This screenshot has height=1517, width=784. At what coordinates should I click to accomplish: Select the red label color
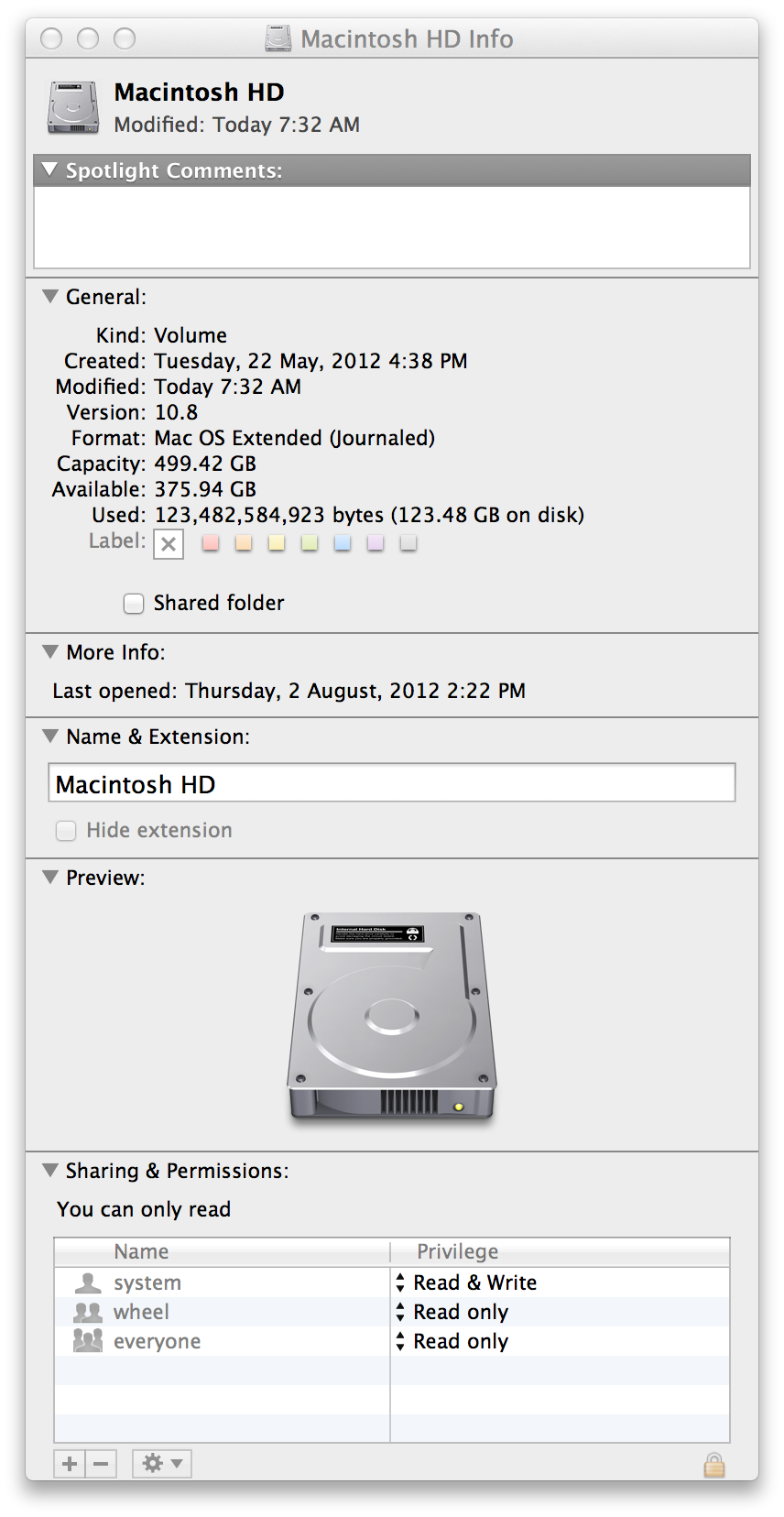(x=211, y=542)
